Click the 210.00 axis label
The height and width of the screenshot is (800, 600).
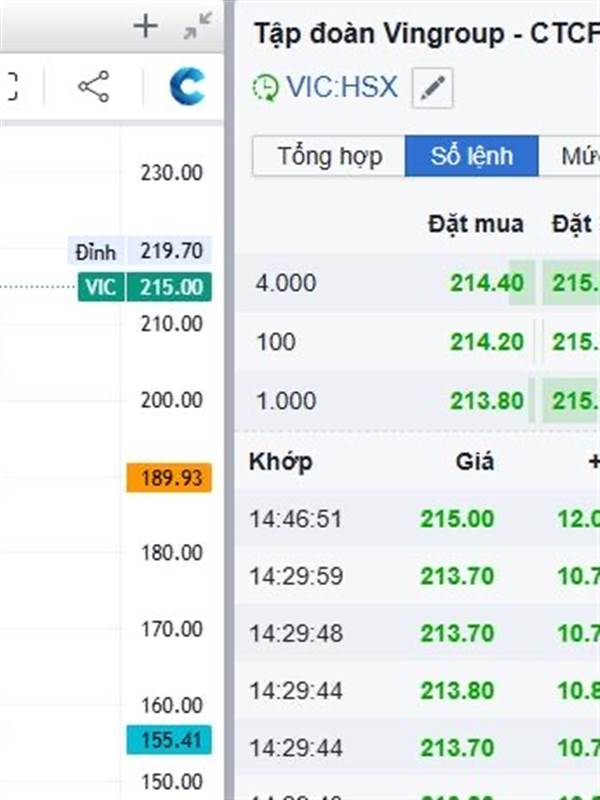click(x=171, y=323)
